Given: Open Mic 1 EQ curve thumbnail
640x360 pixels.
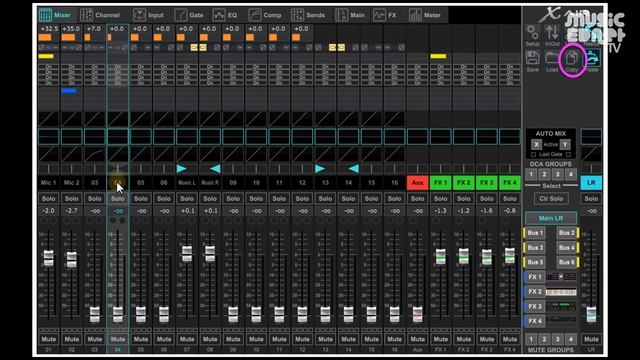Looking at the screenshot, I should tap(49, 136).
